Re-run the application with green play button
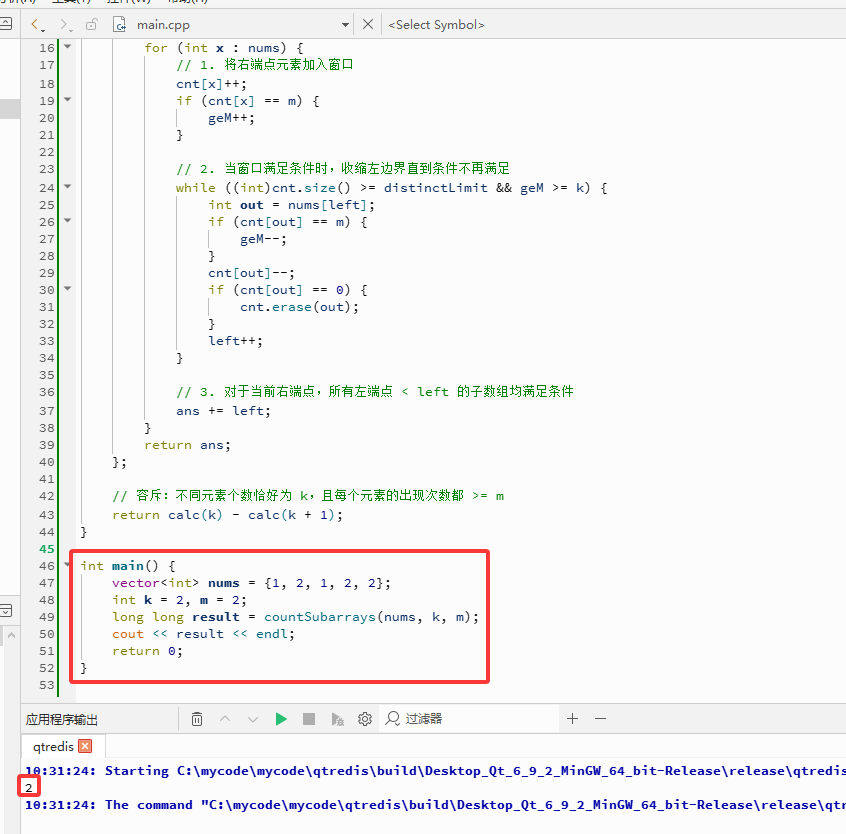This screenshot has height=834, width=846. pos(281,719)
